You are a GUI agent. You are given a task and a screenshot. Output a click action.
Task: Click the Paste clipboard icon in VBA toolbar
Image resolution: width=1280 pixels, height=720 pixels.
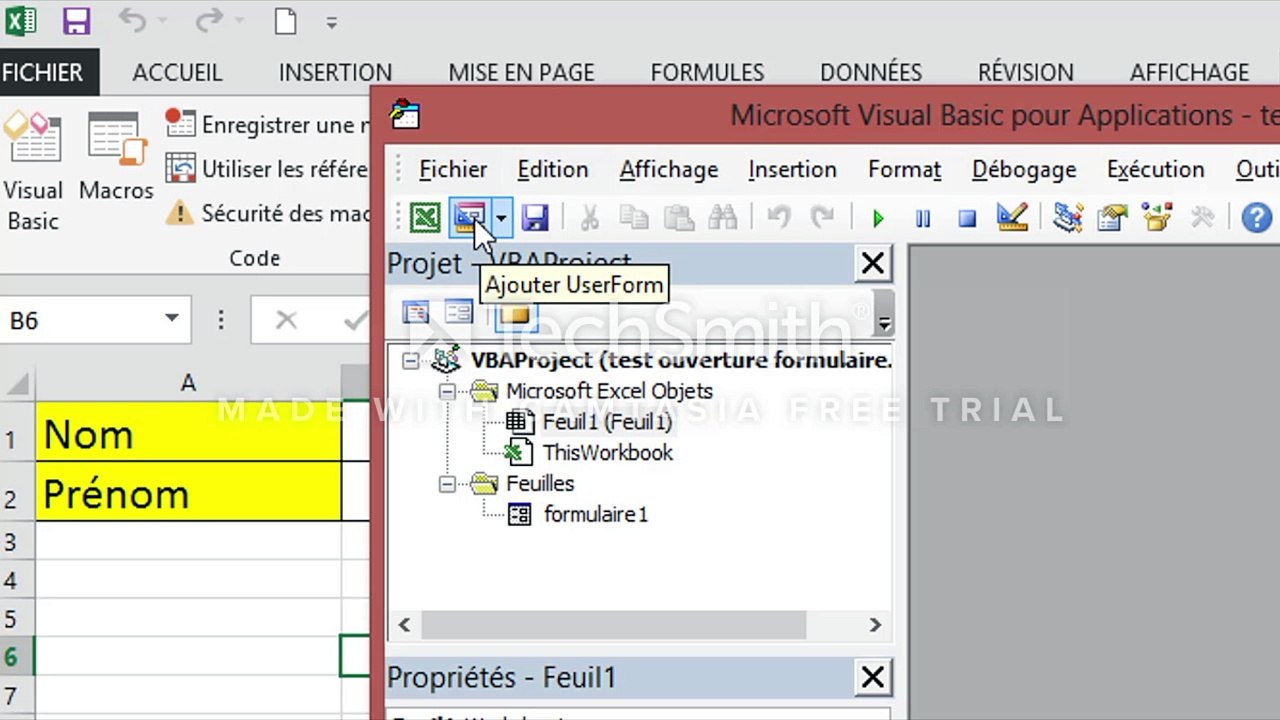tap(679, 217)
